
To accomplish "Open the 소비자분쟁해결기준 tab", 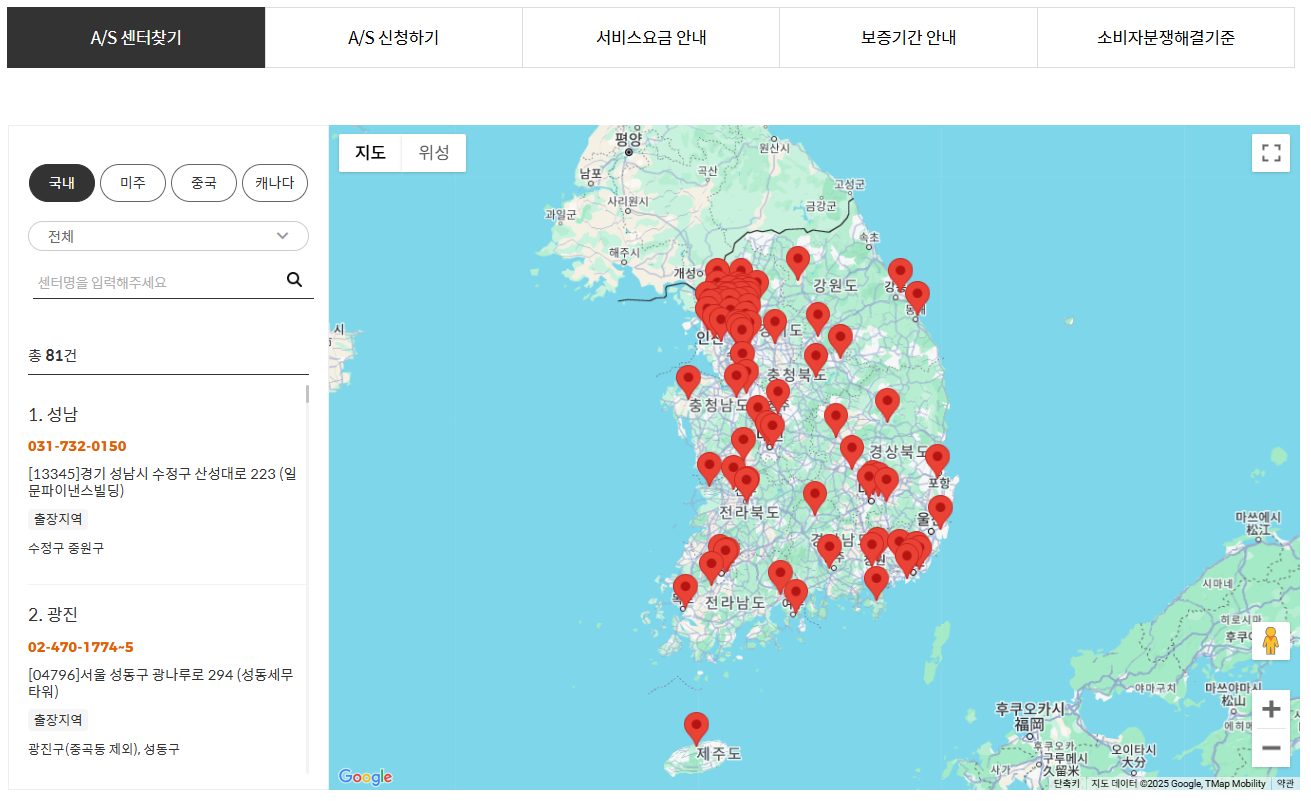I will pyautogui.click(x=1167, y=37).
